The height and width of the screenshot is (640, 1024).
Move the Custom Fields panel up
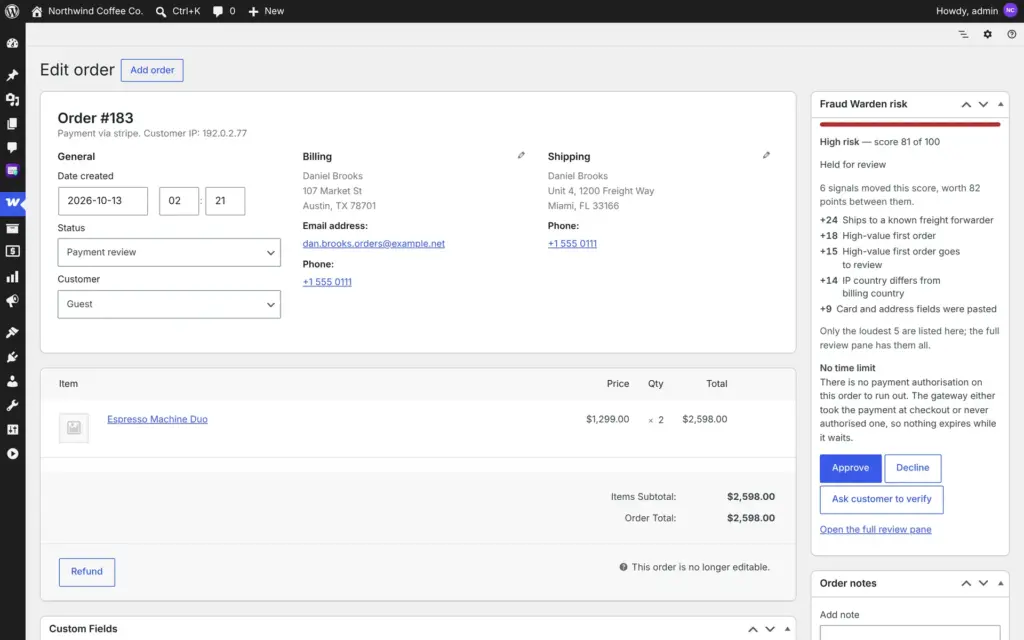point(753,629)
